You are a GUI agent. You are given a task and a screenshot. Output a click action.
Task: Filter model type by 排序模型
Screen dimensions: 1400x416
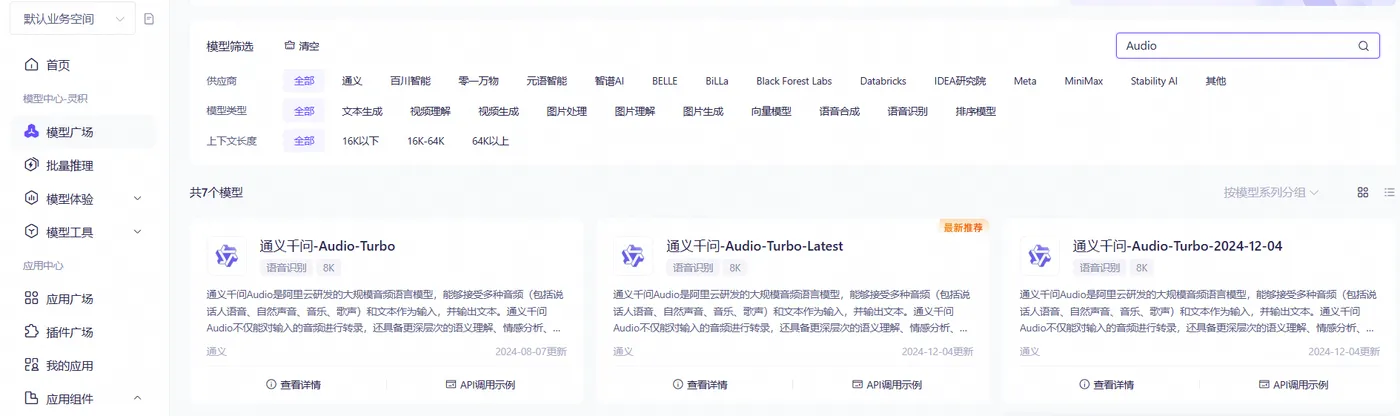click(976, 111)
